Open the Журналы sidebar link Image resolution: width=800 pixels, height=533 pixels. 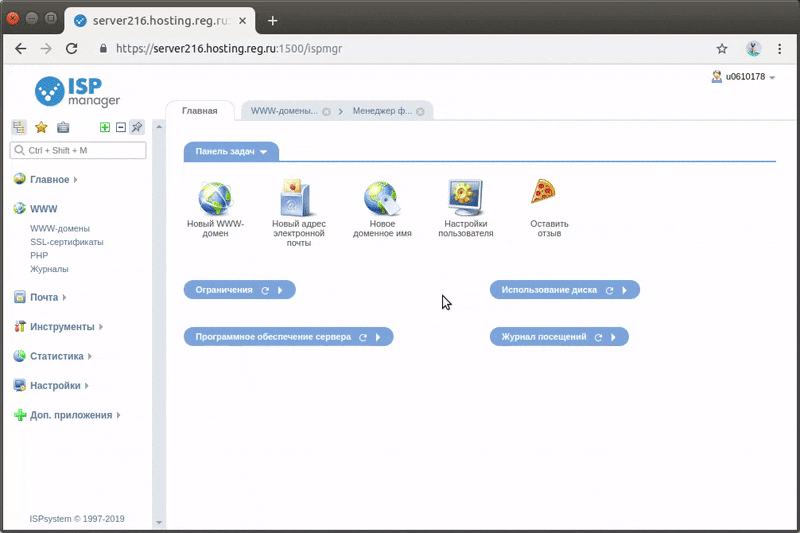[49, 269]
